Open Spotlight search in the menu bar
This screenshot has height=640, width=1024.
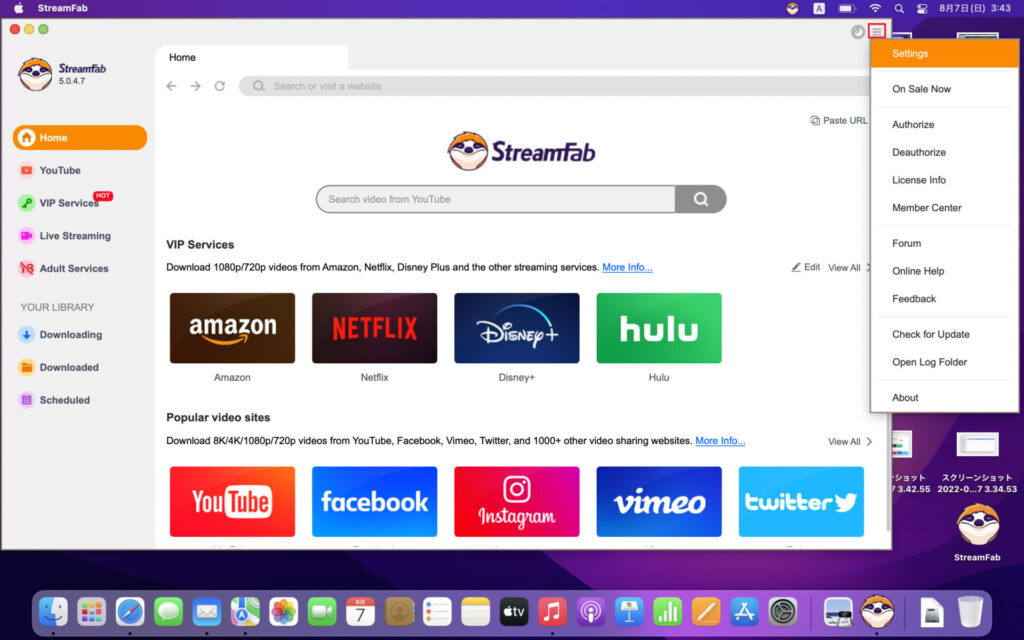899,8
